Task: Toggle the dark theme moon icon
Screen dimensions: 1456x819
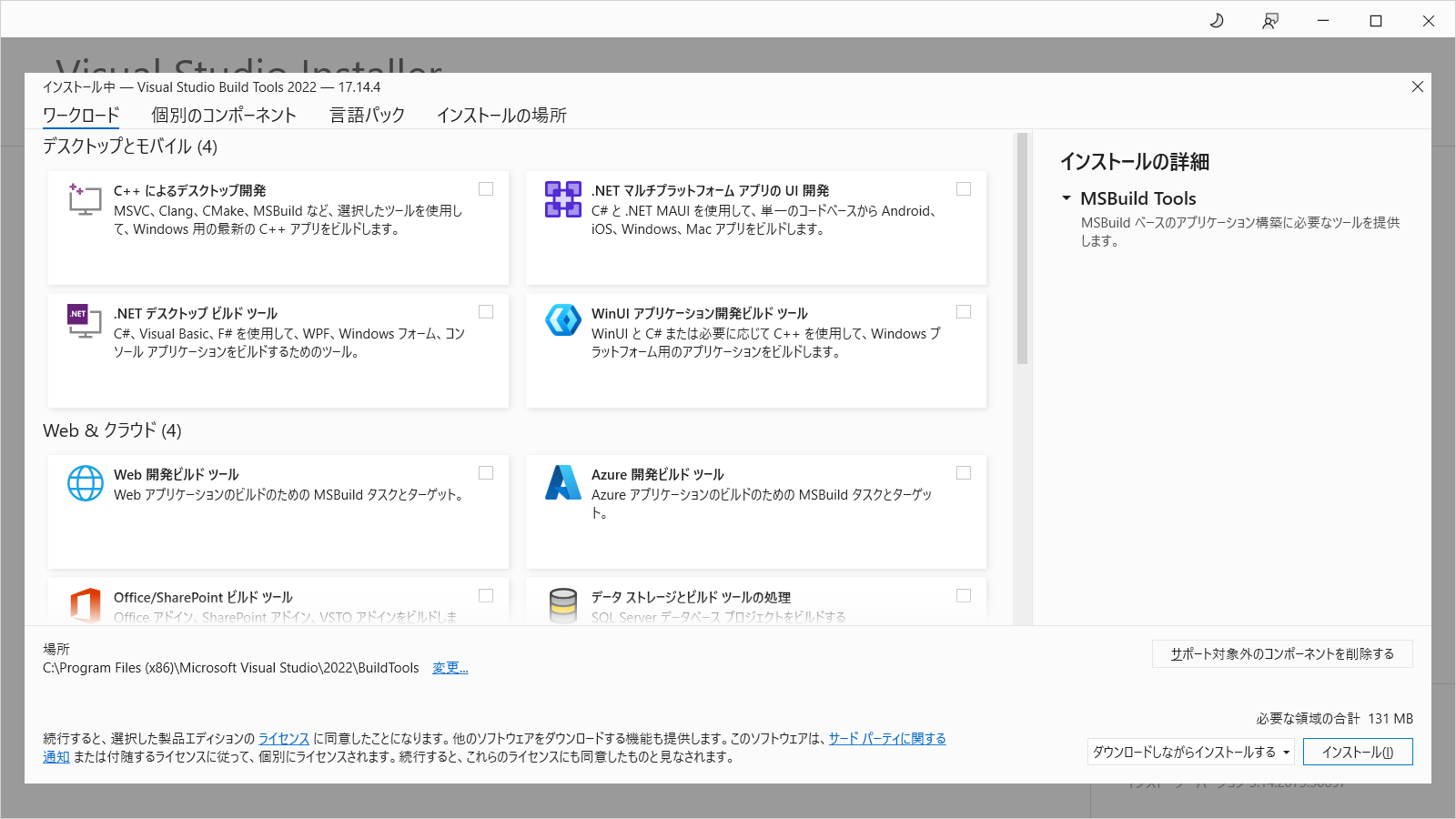Action: (x=1217, y=20)
